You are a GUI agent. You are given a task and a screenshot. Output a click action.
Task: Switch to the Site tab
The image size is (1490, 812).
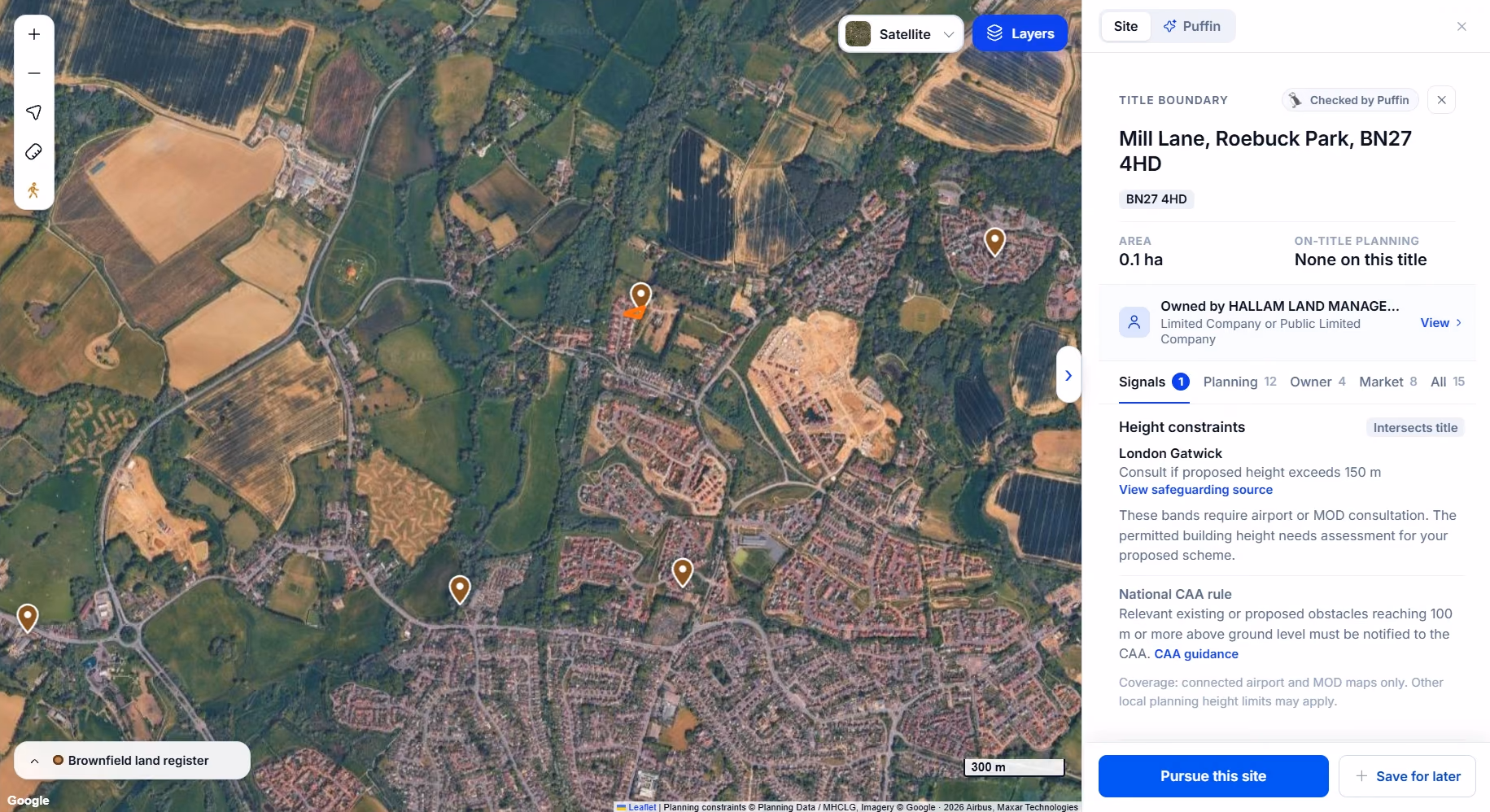(x=1125, y=26)
